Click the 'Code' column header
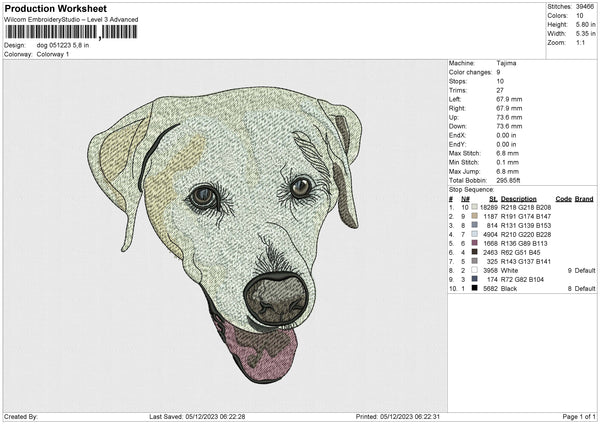This screenshot has height=424, width=600. pyautogui.click(x=564, y=199)
